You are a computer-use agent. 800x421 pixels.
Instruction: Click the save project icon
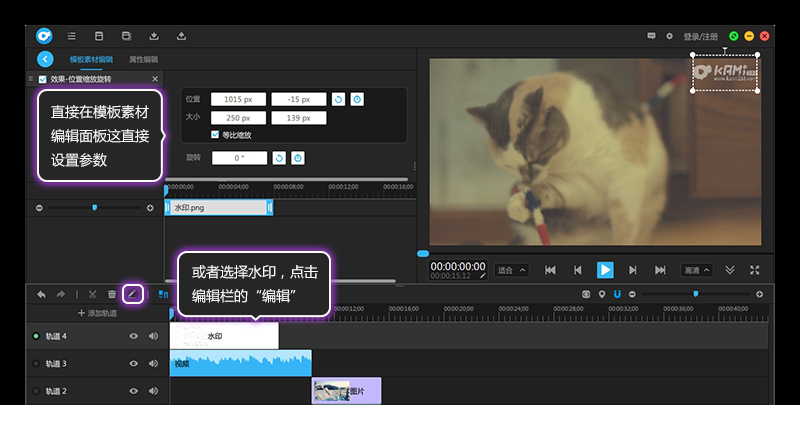tap(99, 36)
